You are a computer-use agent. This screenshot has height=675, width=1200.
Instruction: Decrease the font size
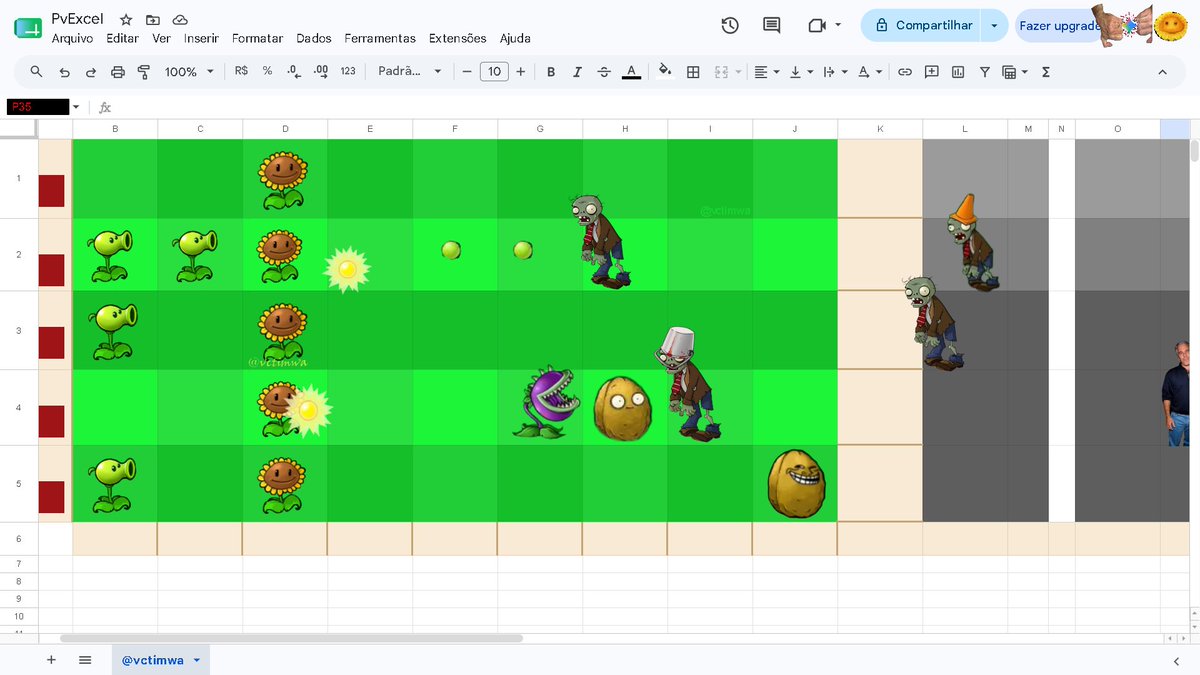click(x=467, y=72)
